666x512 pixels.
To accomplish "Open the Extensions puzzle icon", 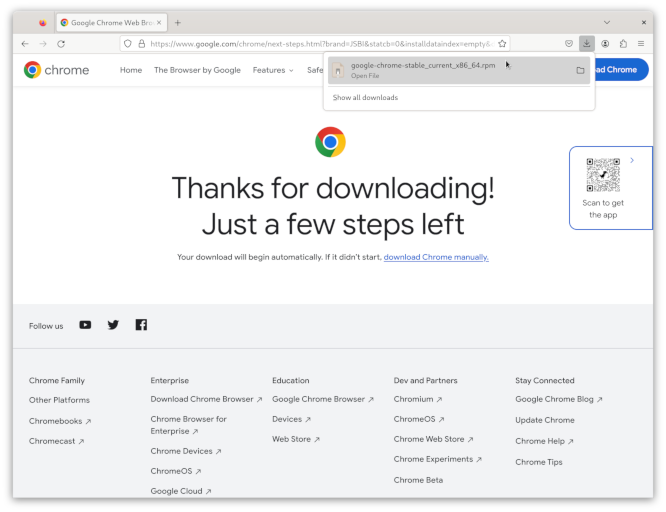I will click(x=623, y=44).
